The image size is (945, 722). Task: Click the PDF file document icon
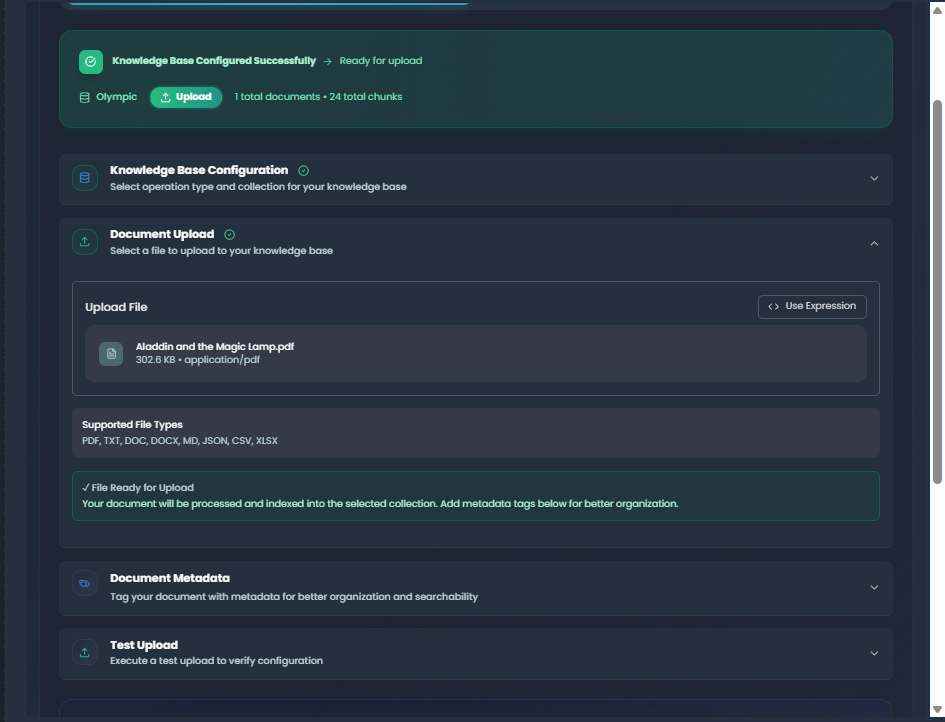pyautogui.click(x=111, y=353)
